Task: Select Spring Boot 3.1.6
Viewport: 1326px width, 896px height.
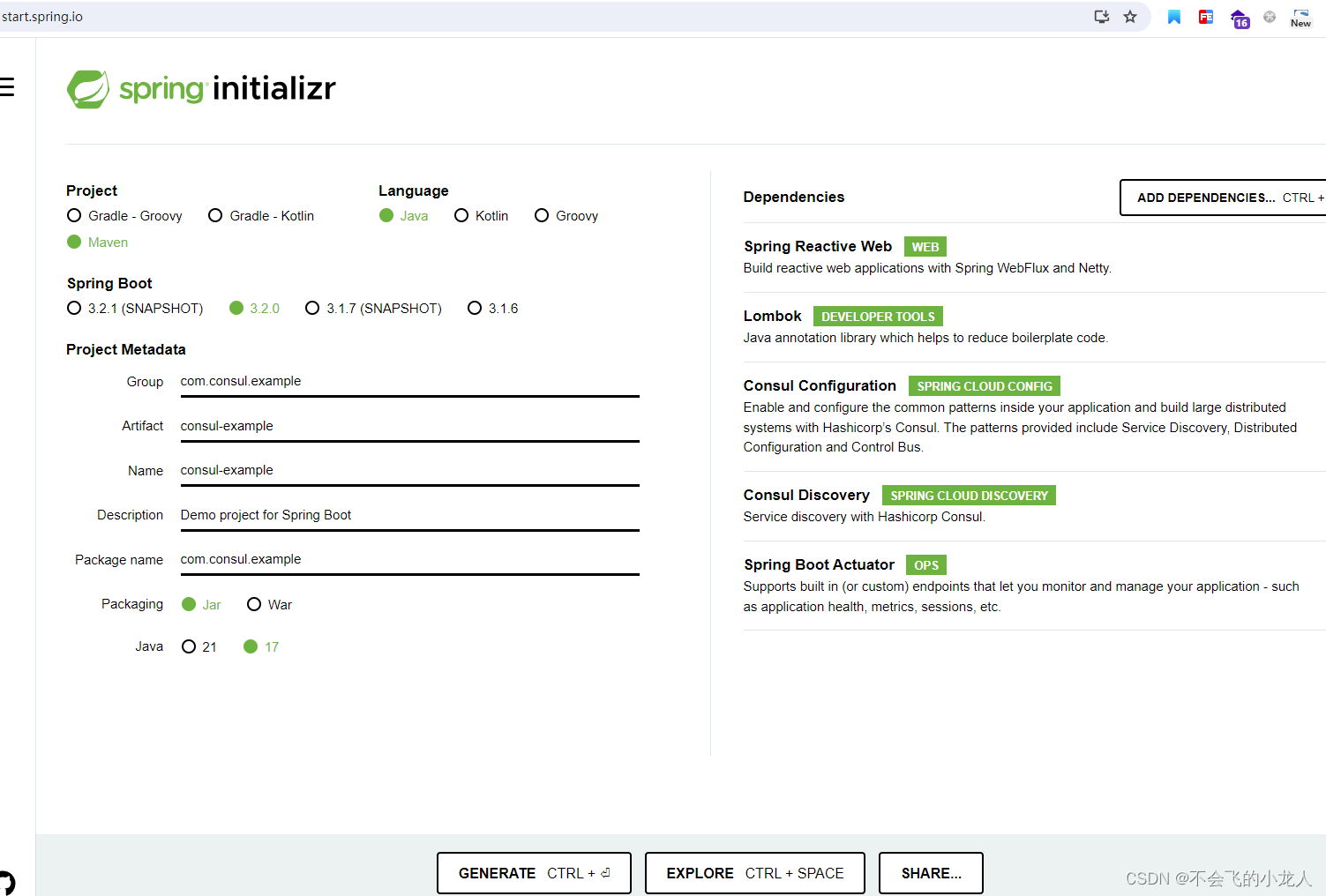Action: tap(493, 309)
